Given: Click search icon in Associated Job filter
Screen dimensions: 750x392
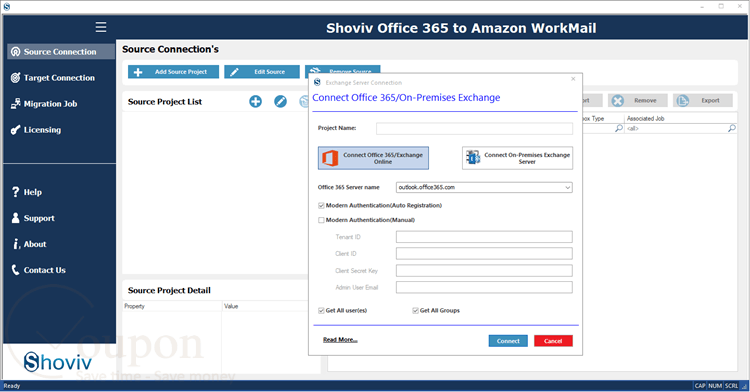Looking at the screenshot, I should click(x=731, y=128).
